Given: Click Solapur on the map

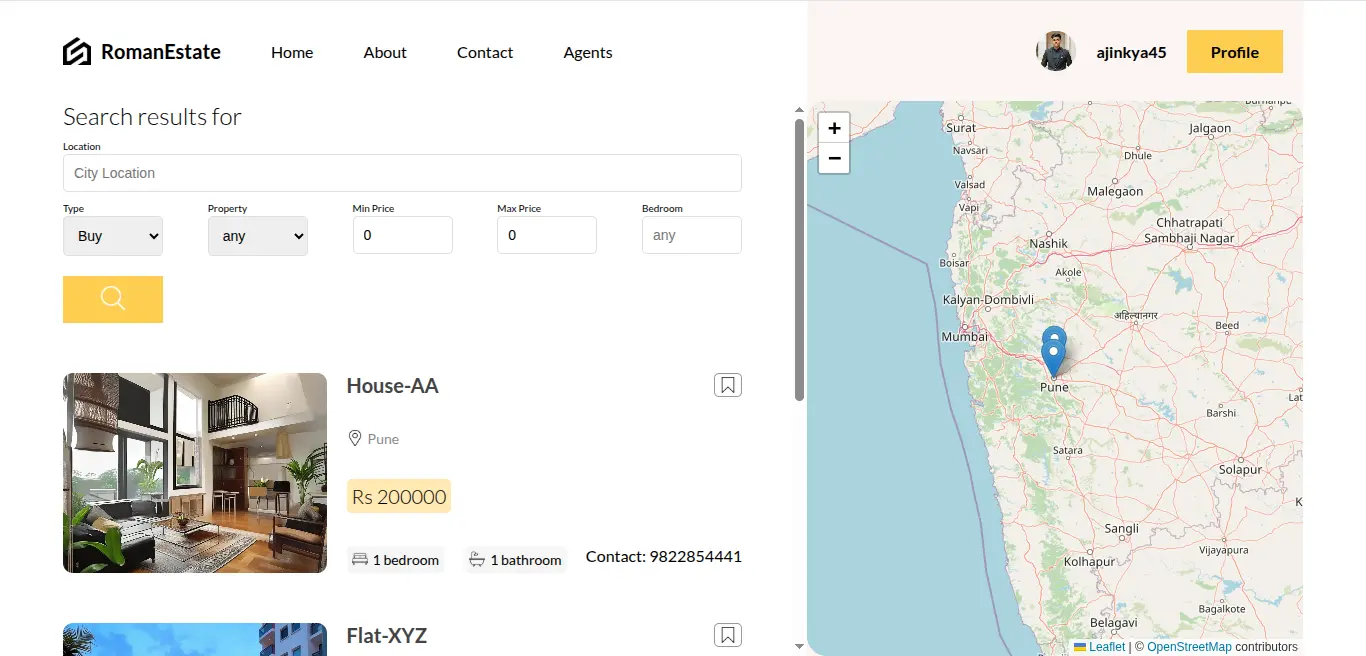Looking at the screenshot, I should [x=1241, y=469].
